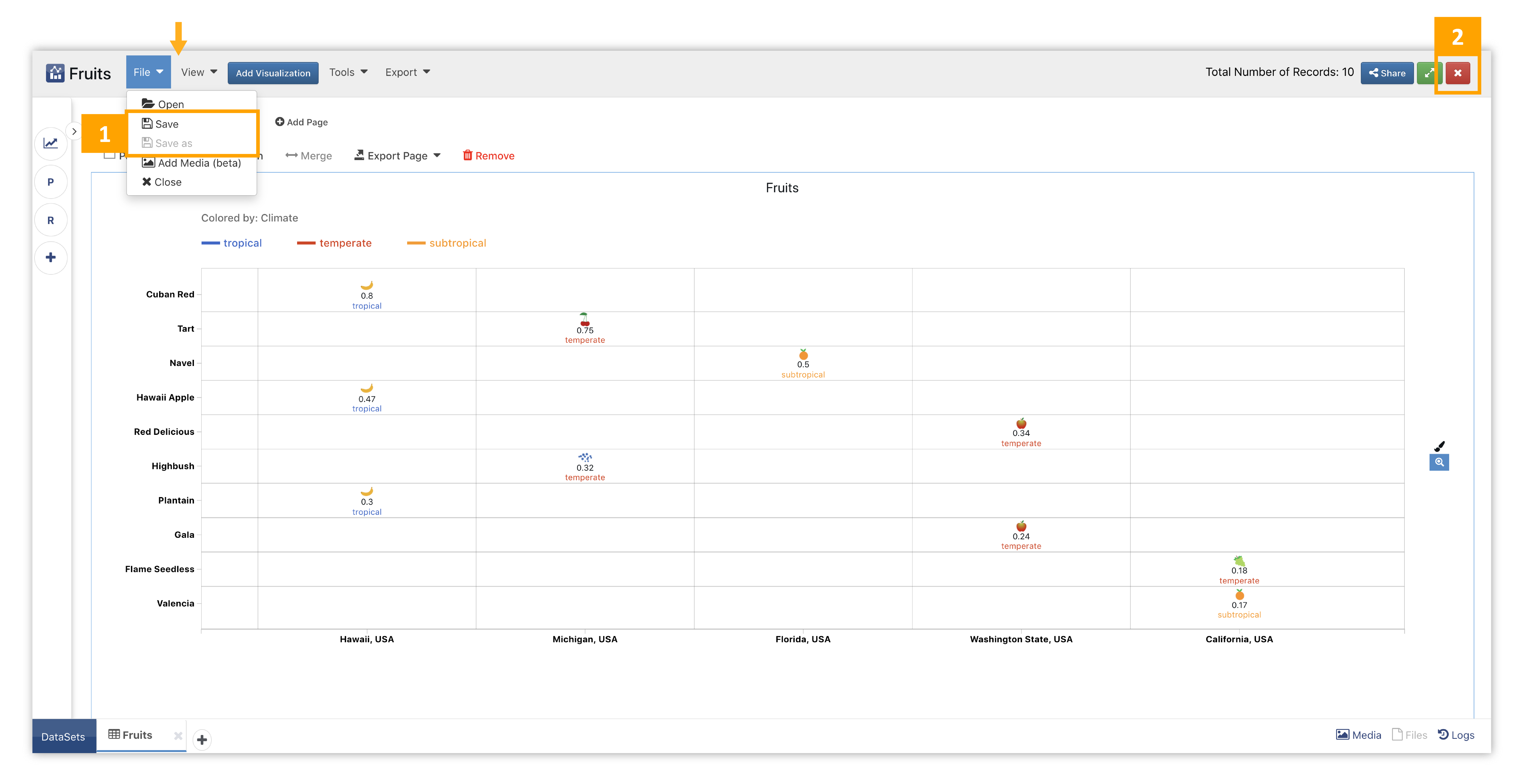Open the DataSets tab
1527x784 pixels.
click(x=64, y=737)
